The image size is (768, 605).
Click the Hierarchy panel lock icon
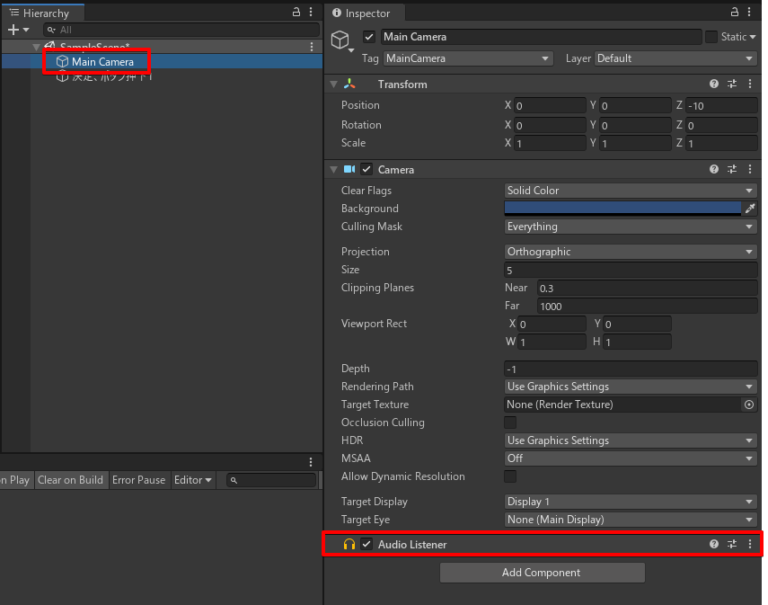(x=296, y=12)
